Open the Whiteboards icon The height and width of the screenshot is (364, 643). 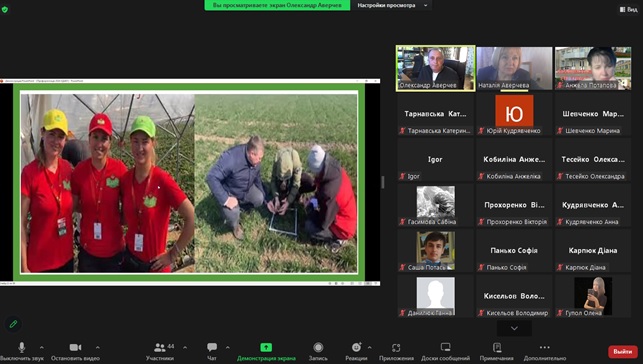(x=446, y=347)
